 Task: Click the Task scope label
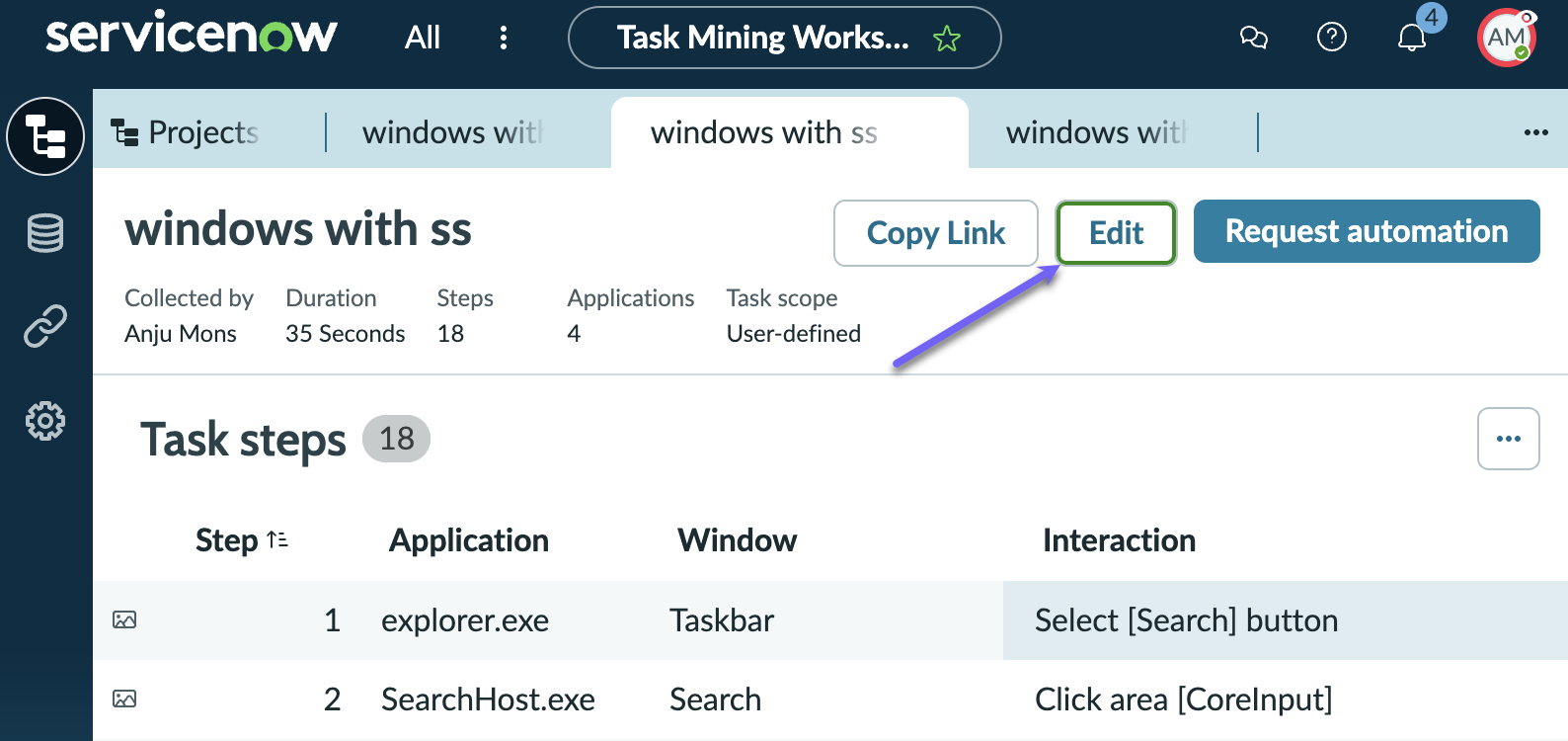[x=782, y=298]
